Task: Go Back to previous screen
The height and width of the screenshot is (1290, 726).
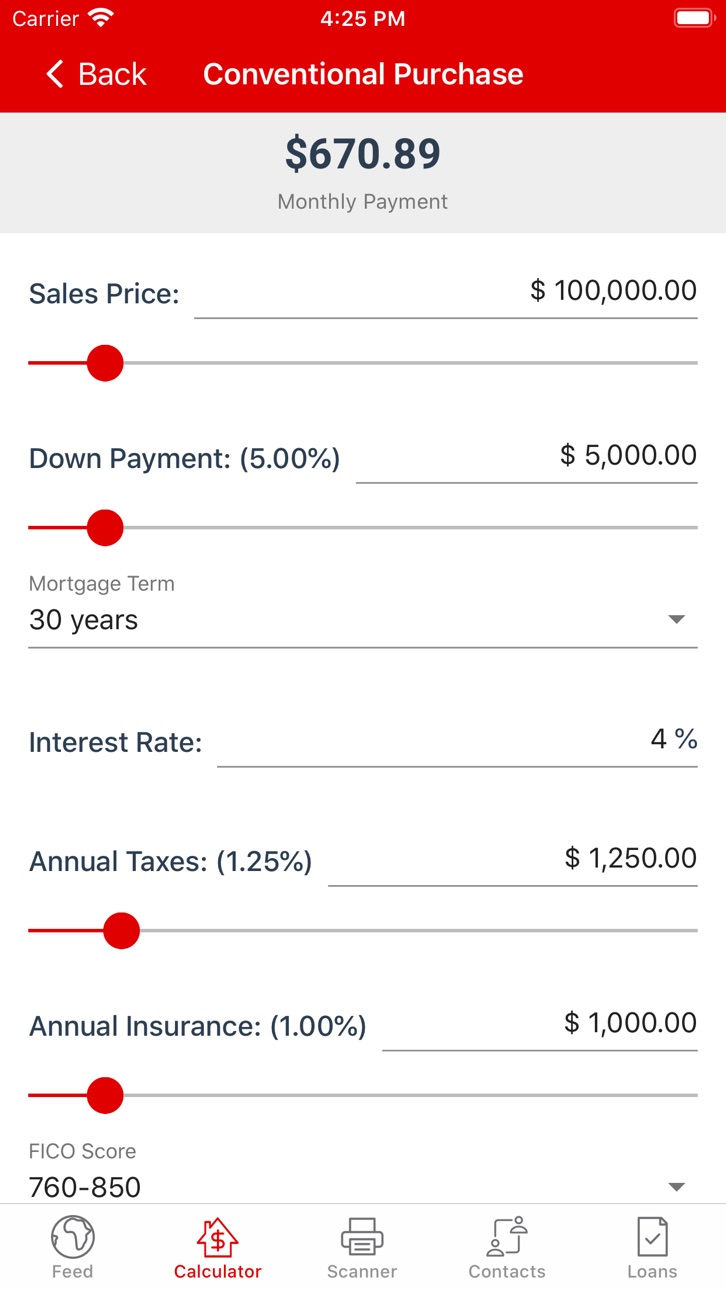Action: 96,74
